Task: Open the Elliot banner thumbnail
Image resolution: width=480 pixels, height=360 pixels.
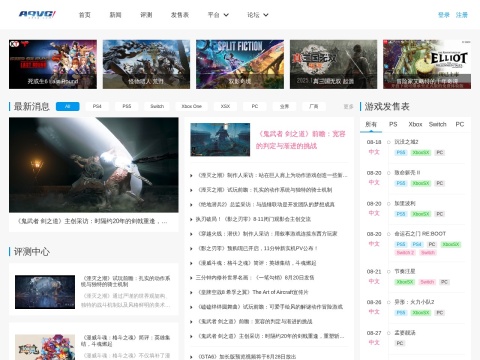Action: (427, 64)
